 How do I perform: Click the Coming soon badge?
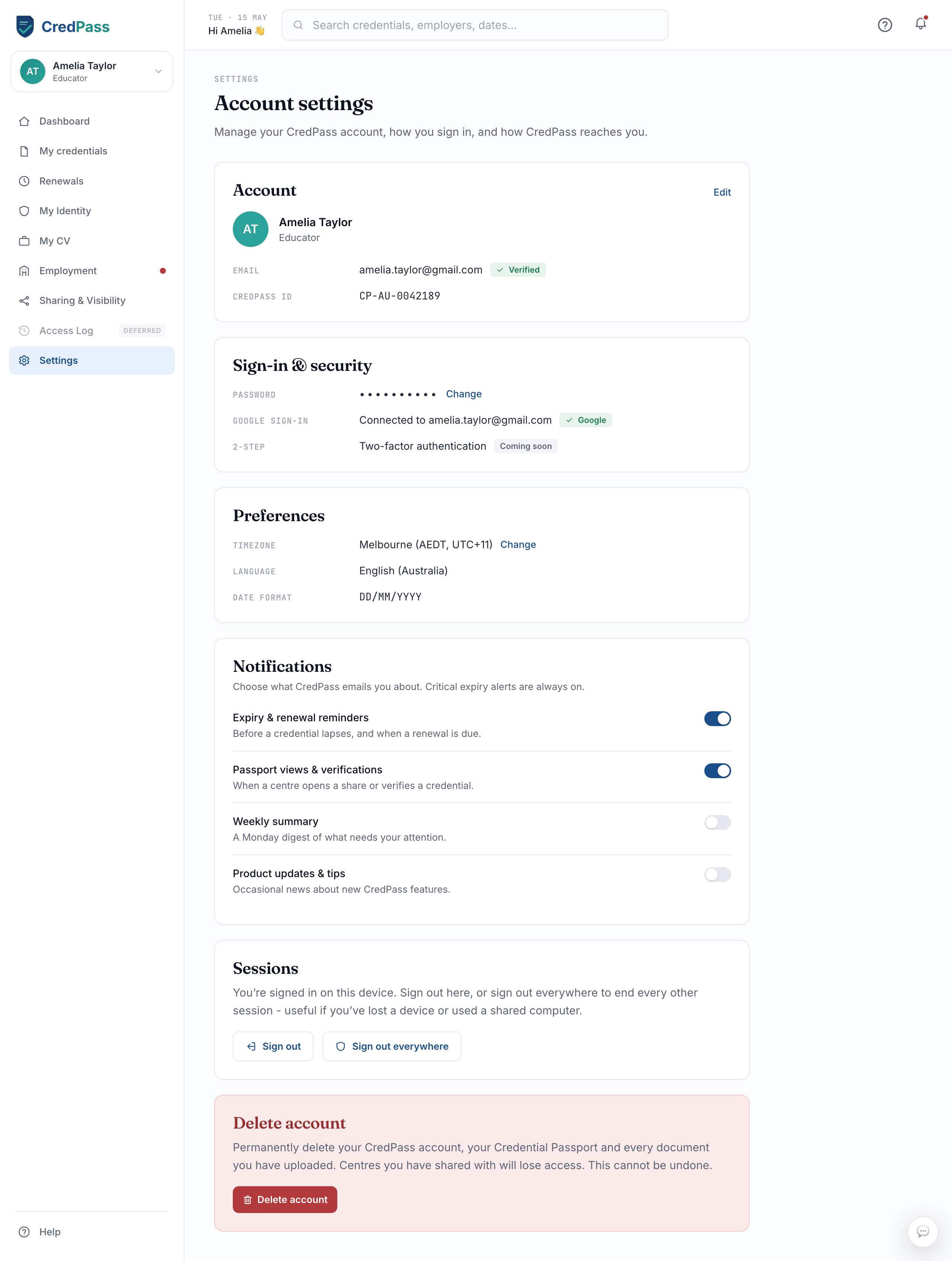(x=525, y=446)
